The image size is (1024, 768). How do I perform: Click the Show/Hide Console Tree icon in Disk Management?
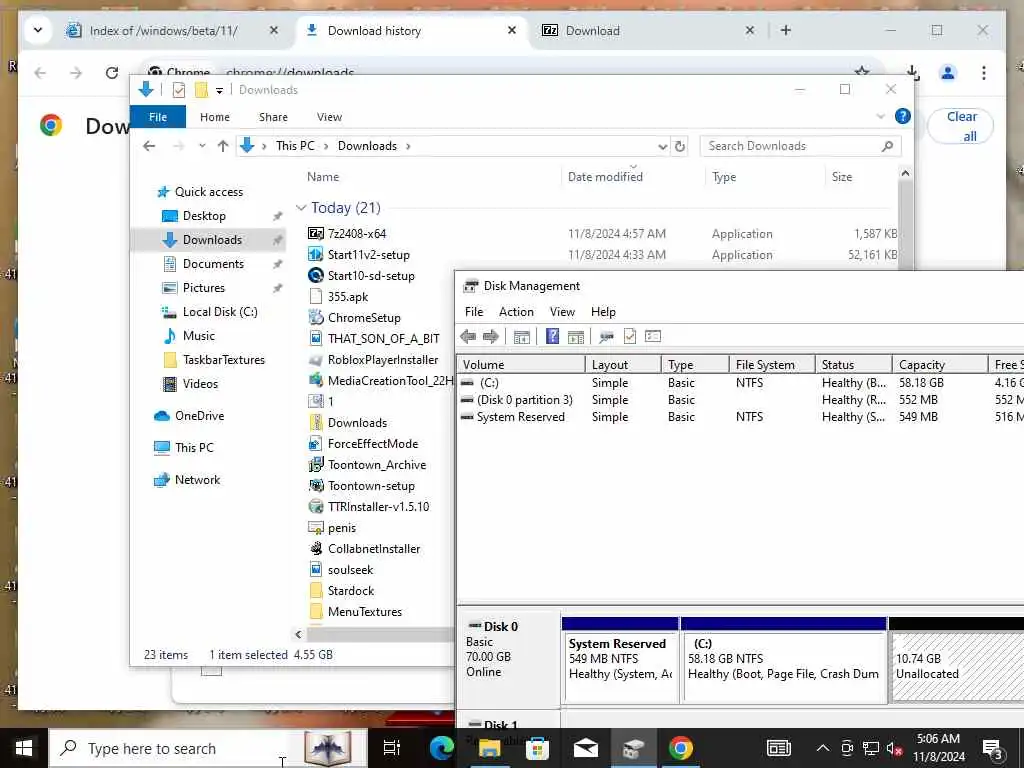[x=521, y=337]
